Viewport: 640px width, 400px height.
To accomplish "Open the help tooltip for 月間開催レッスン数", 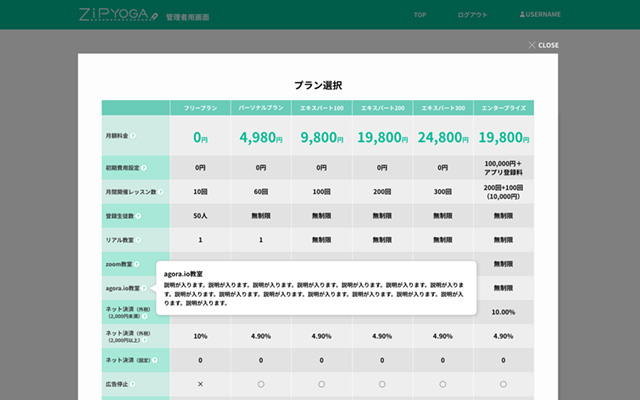I will (x=162, y=192).
